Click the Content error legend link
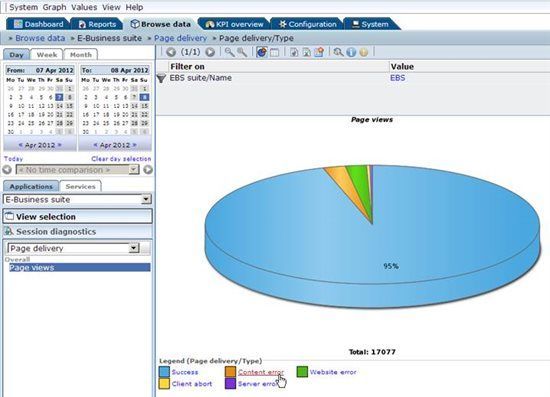 261,372
